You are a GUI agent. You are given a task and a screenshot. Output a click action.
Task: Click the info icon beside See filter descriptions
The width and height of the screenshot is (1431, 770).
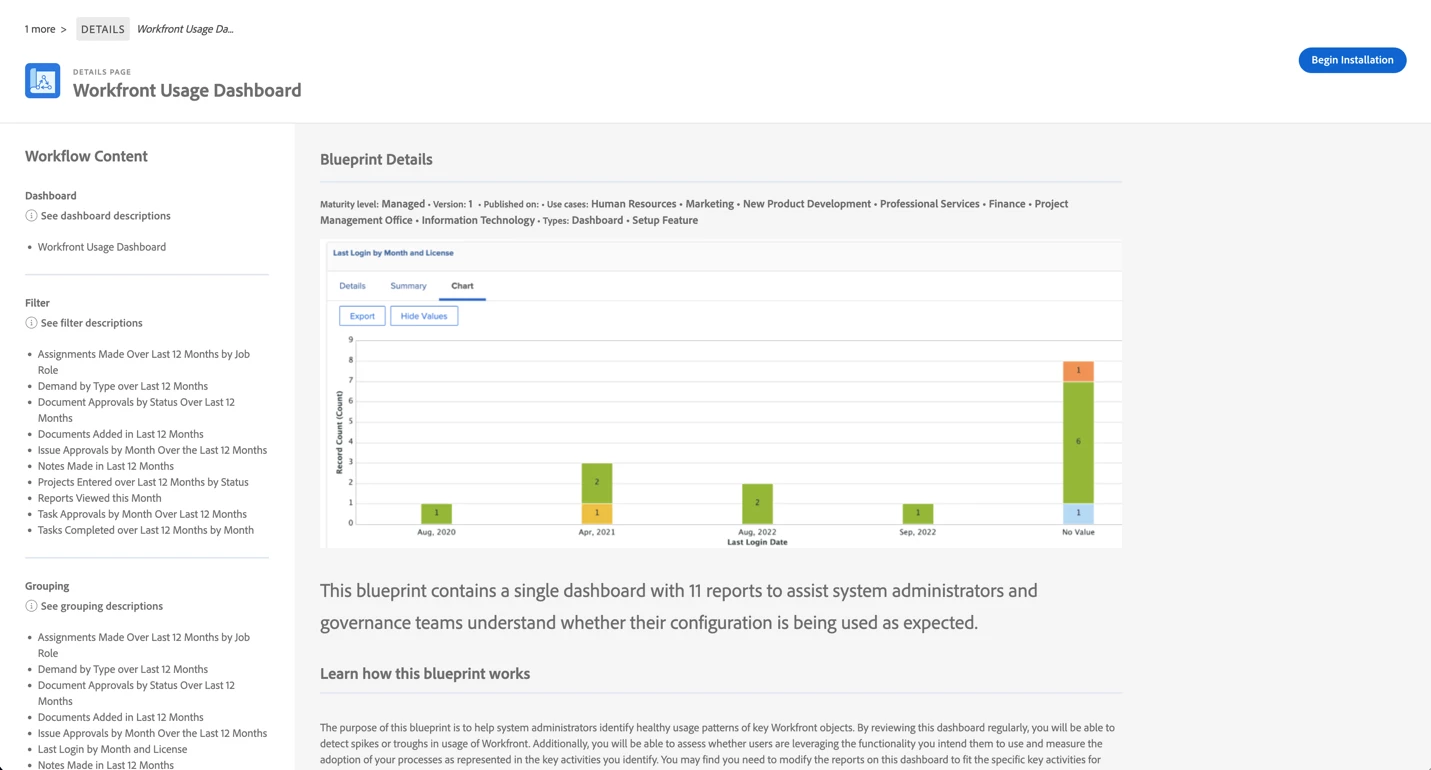point(31,323)
